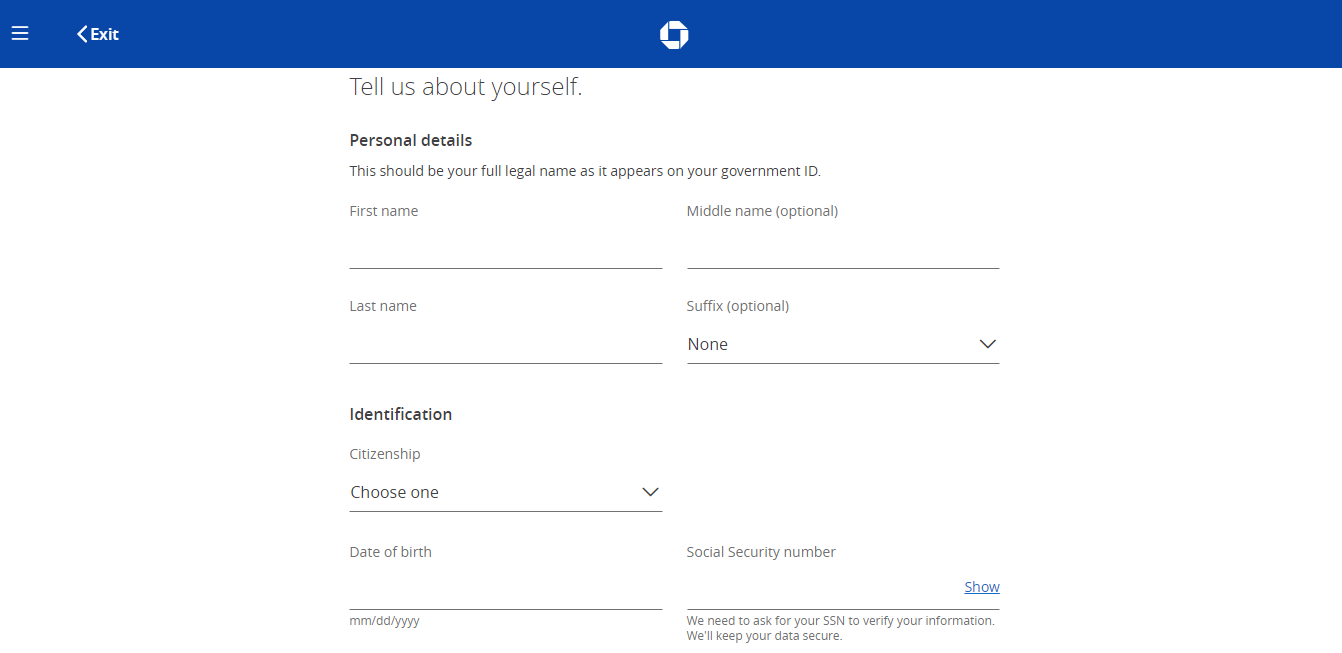The image size is (1342, 653).
Task: Open the Citizenship dropdown
Action: [506, 492]
